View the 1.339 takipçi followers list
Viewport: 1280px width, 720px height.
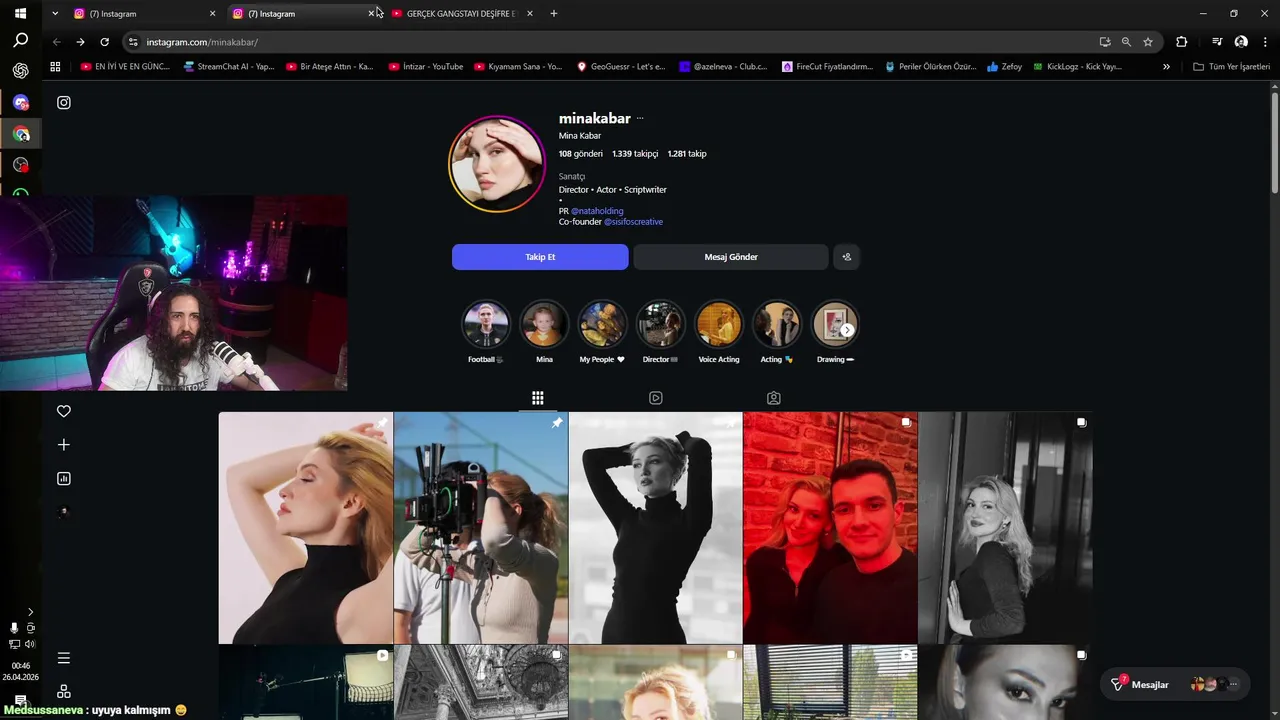(x=635, y=154)
